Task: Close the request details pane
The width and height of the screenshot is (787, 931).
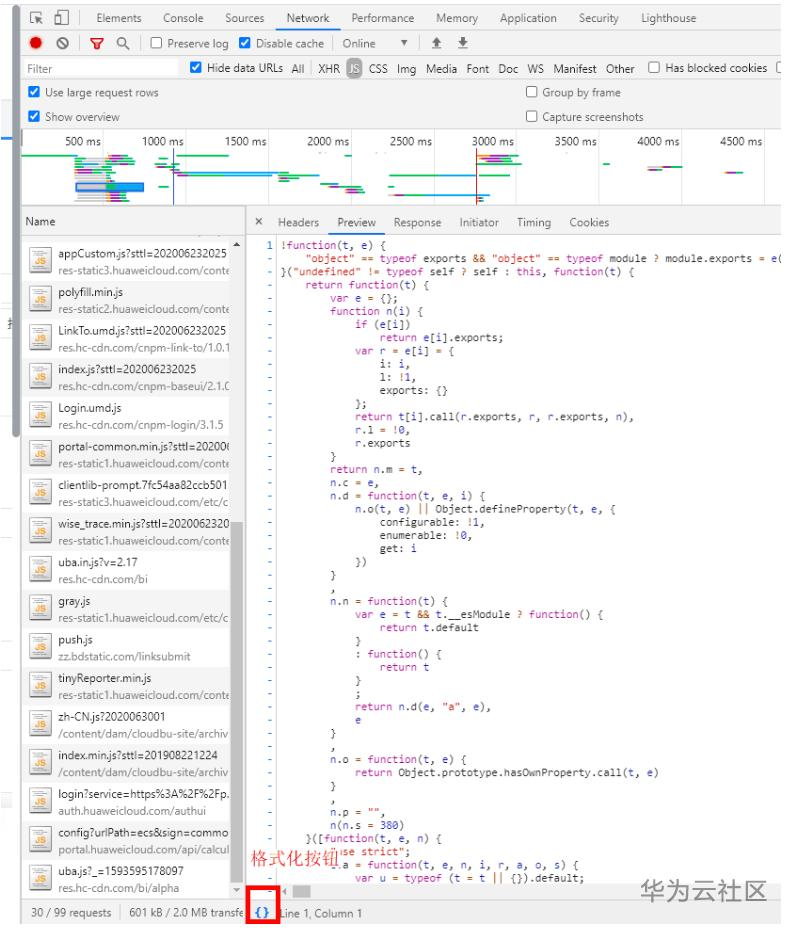Action: point(259,221)
